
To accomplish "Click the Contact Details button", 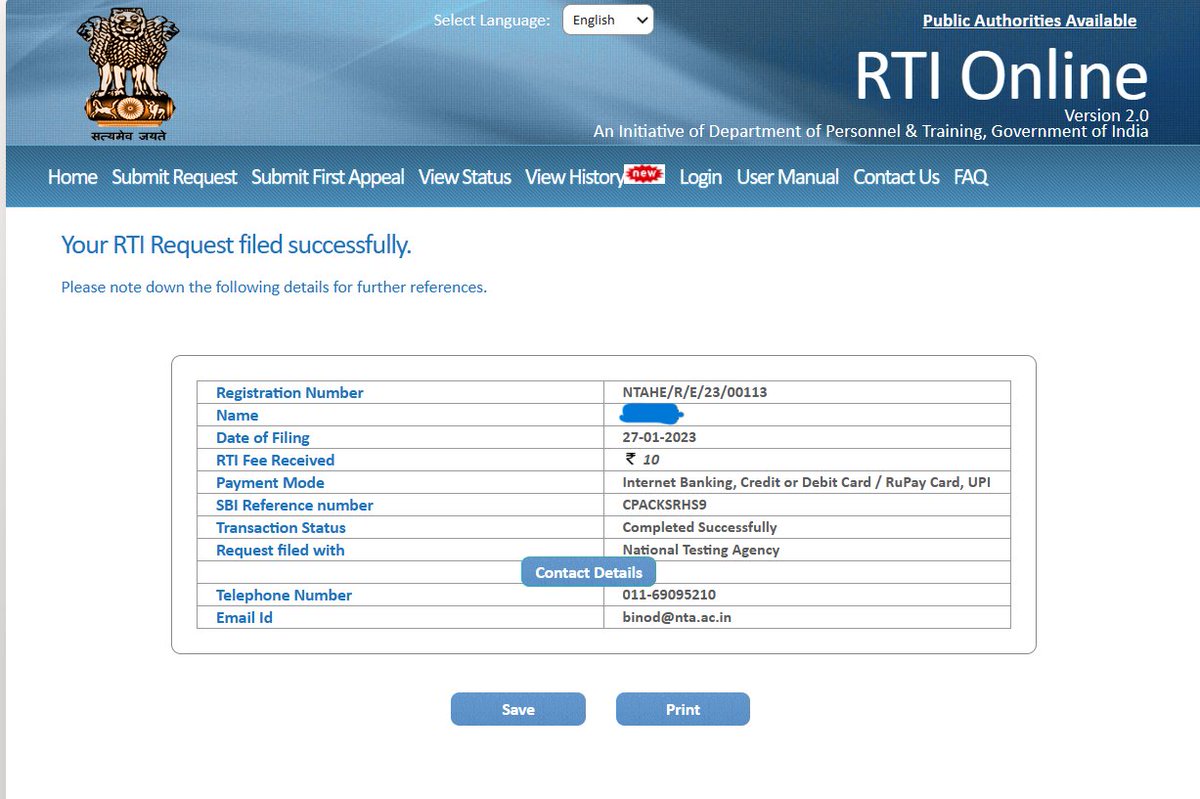I will (x=589, y=572).
